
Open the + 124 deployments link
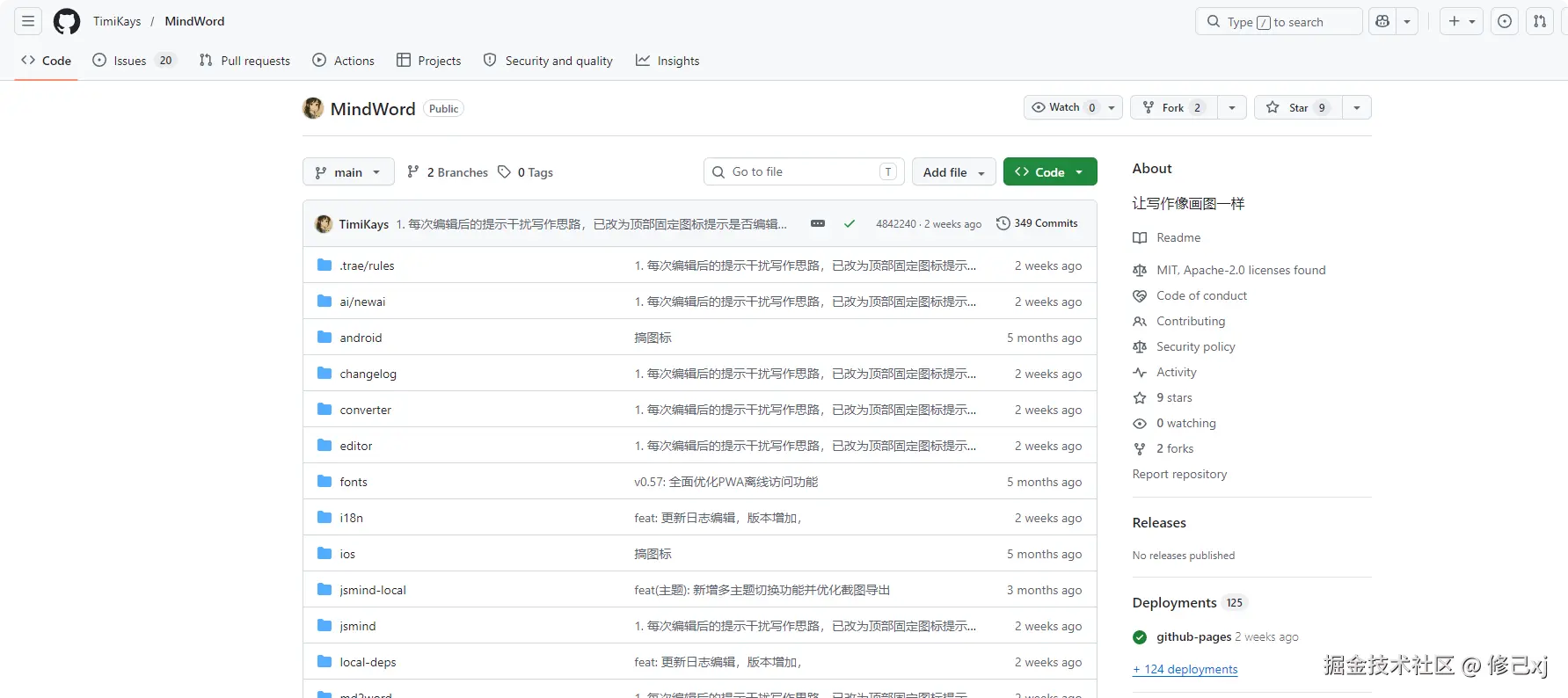pos(1185,669)
